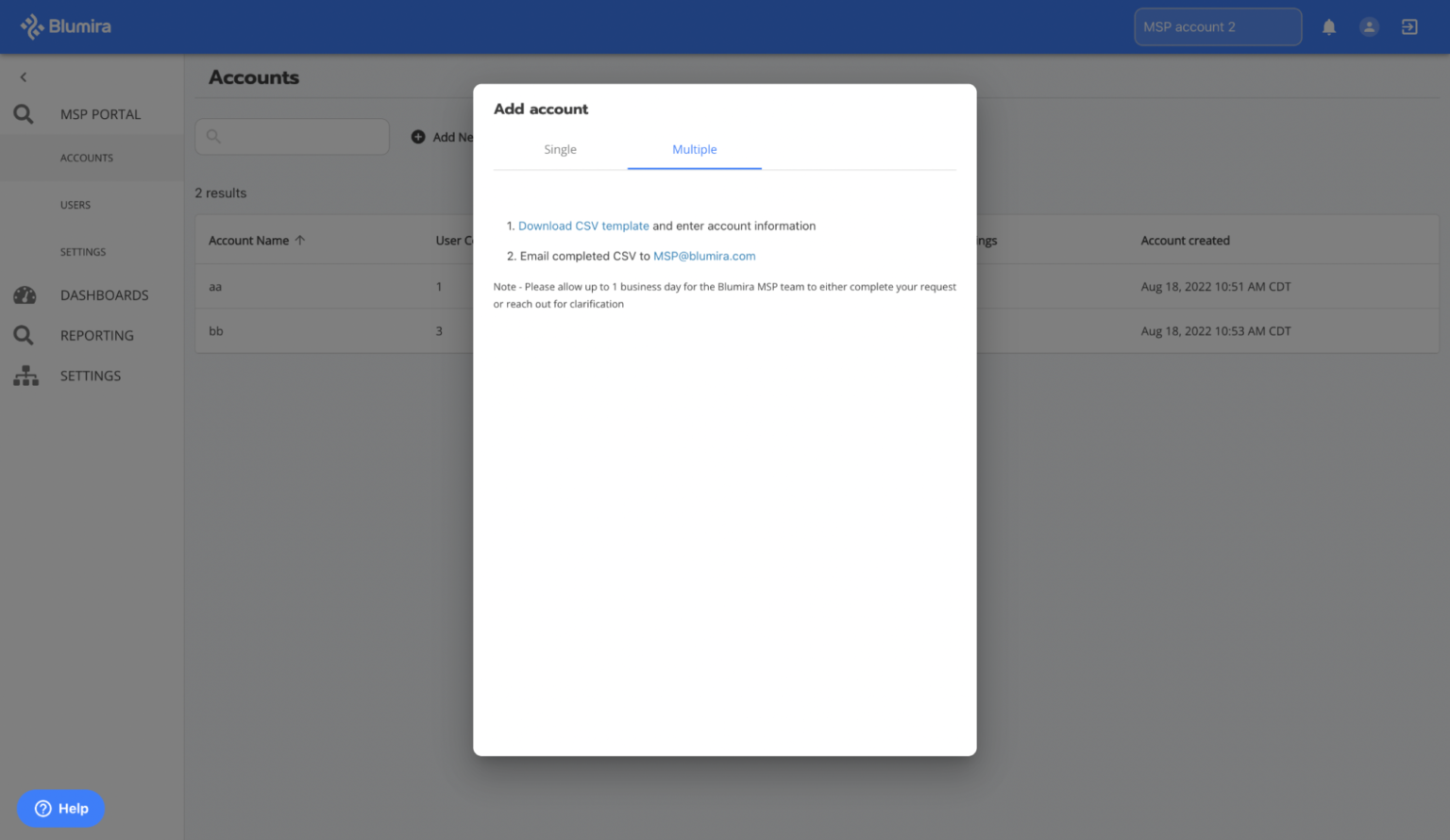The width and height of the screenshot is (1450, 840).
Task: Click the accounts search field
Action: pos(292,136)
